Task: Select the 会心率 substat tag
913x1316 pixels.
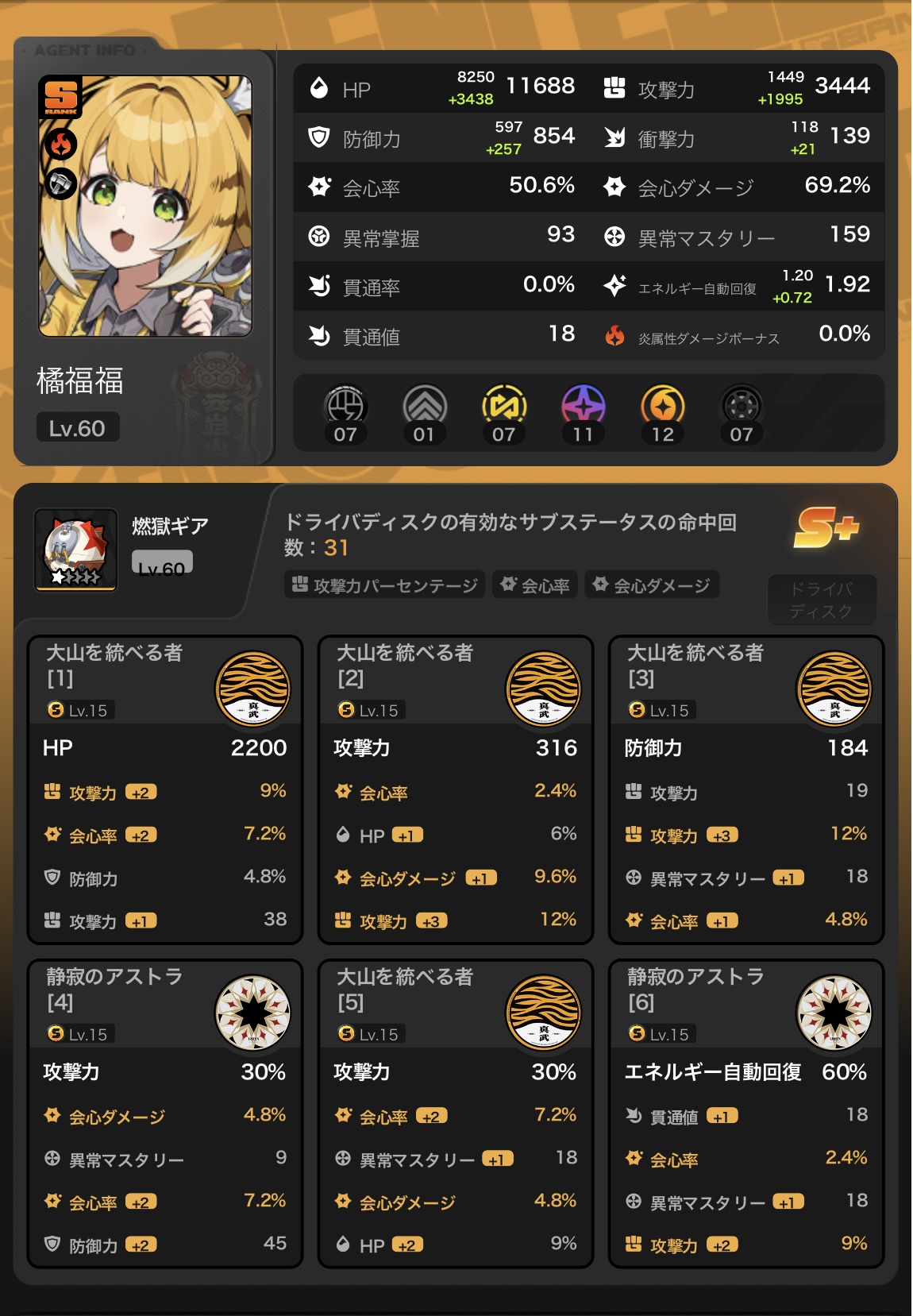Action: click(535, 585)
